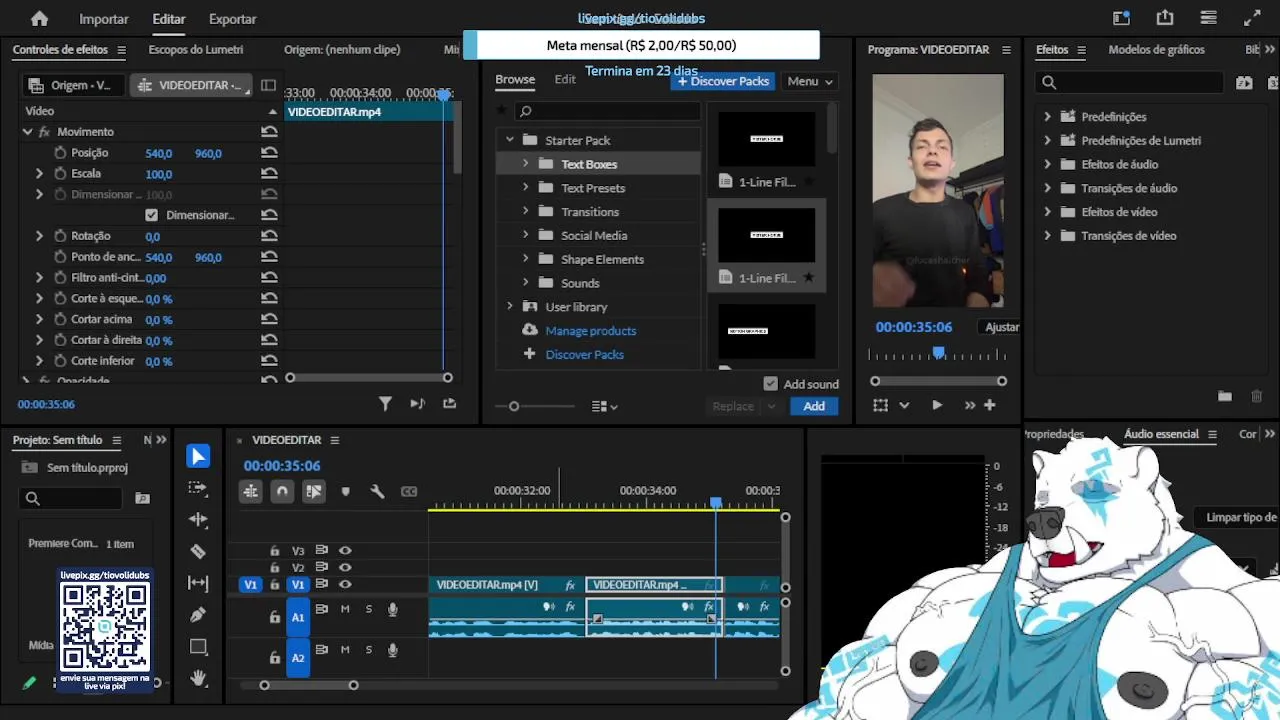The width and height of the screenshot is (1280, 720).
Task: Expand the Transitions folder in packs
Action: pos(525,211)
